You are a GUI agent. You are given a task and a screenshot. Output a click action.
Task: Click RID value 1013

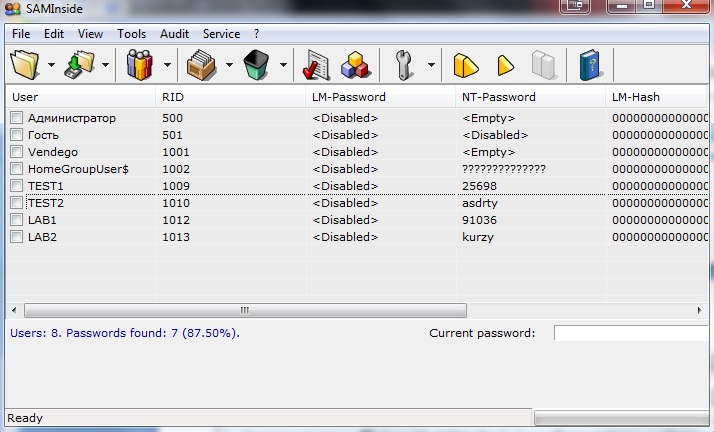pos(176,237)
